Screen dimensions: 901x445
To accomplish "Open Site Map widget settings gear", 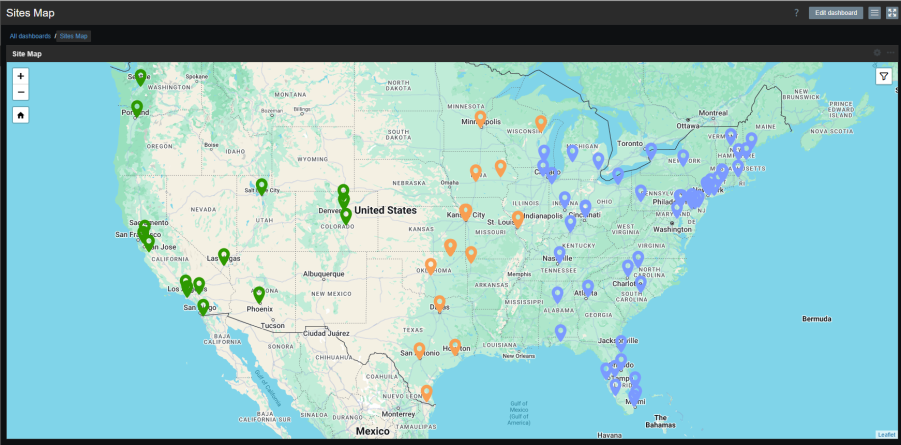I will [877, 53].
